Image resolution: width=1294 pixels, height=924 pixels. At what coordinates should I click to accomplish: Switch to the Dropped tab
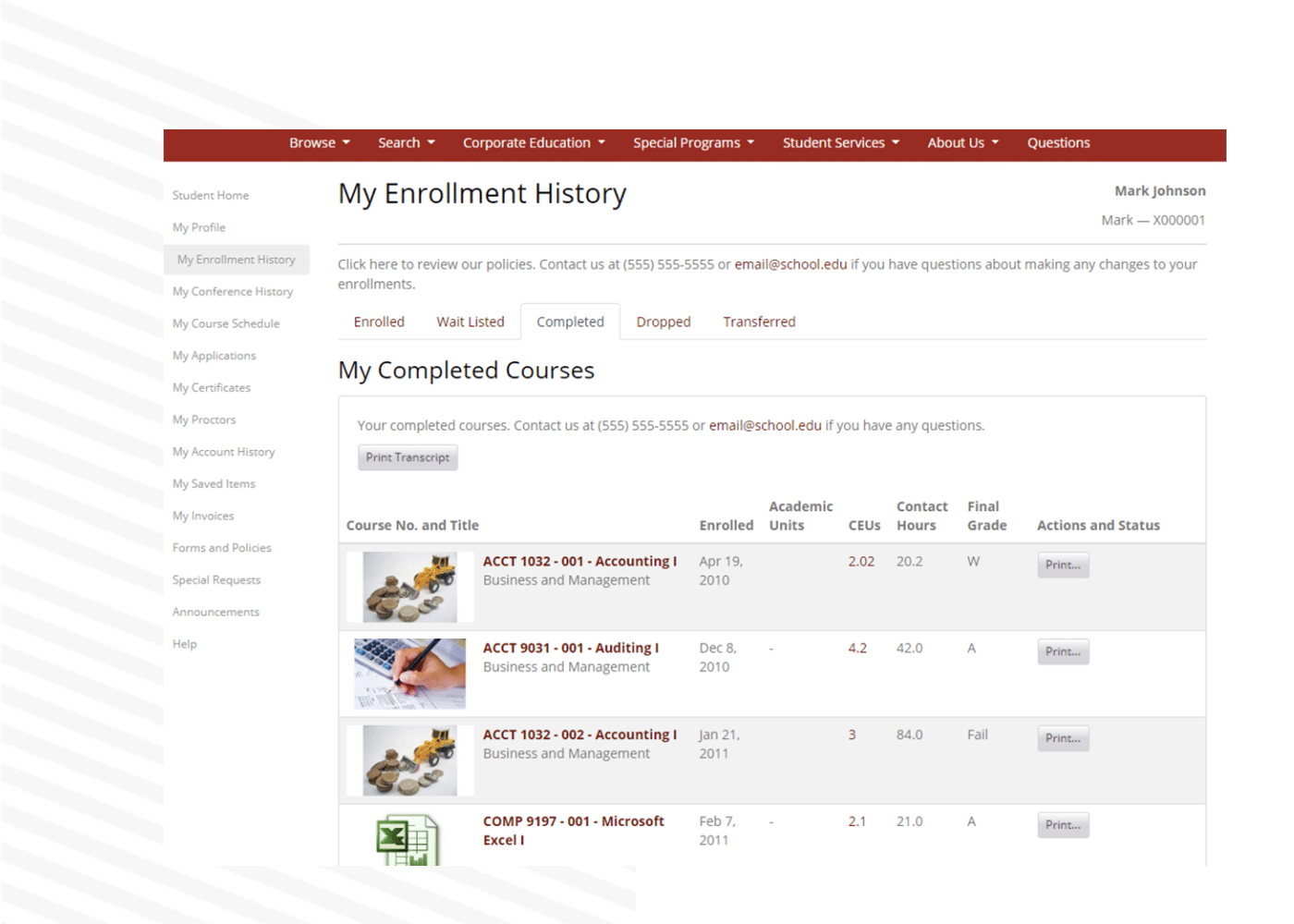[x=663, y=322]
